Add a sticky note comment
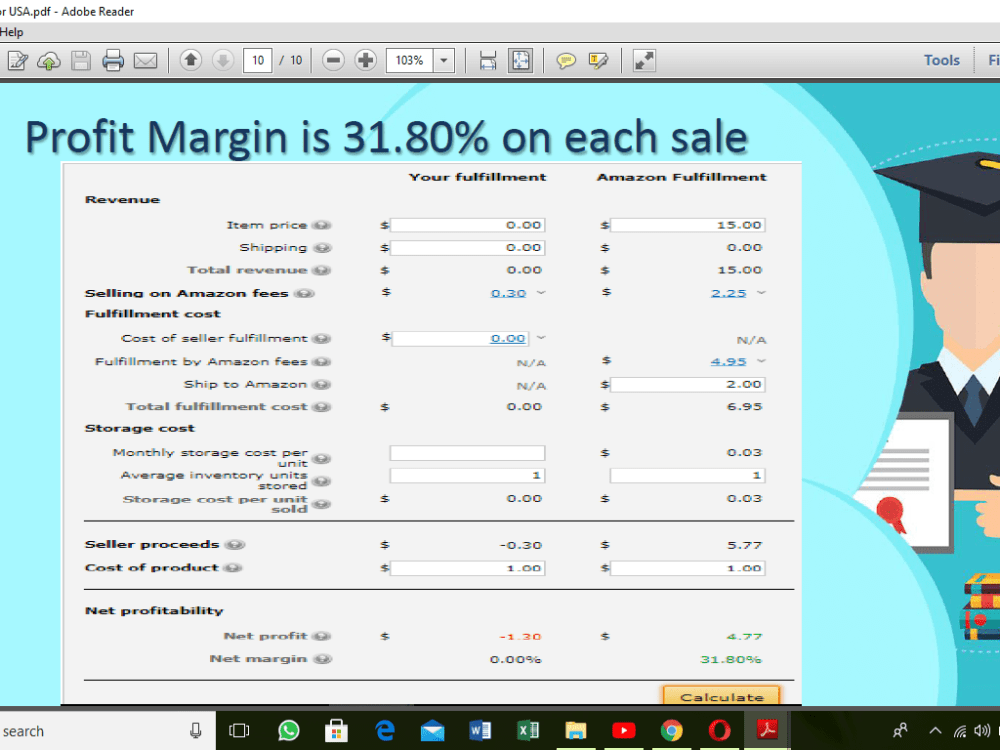 (566, 61)
